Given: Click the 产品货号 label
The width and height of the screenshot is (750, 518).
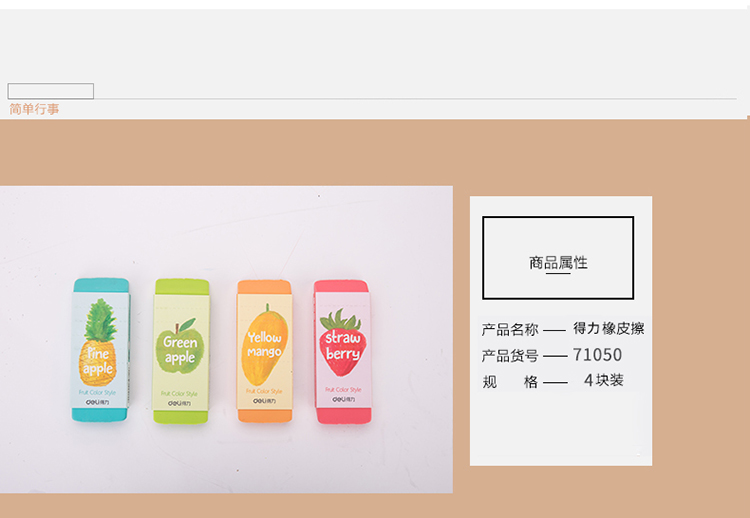Looking at the screenshot, I should pos(510,356).
